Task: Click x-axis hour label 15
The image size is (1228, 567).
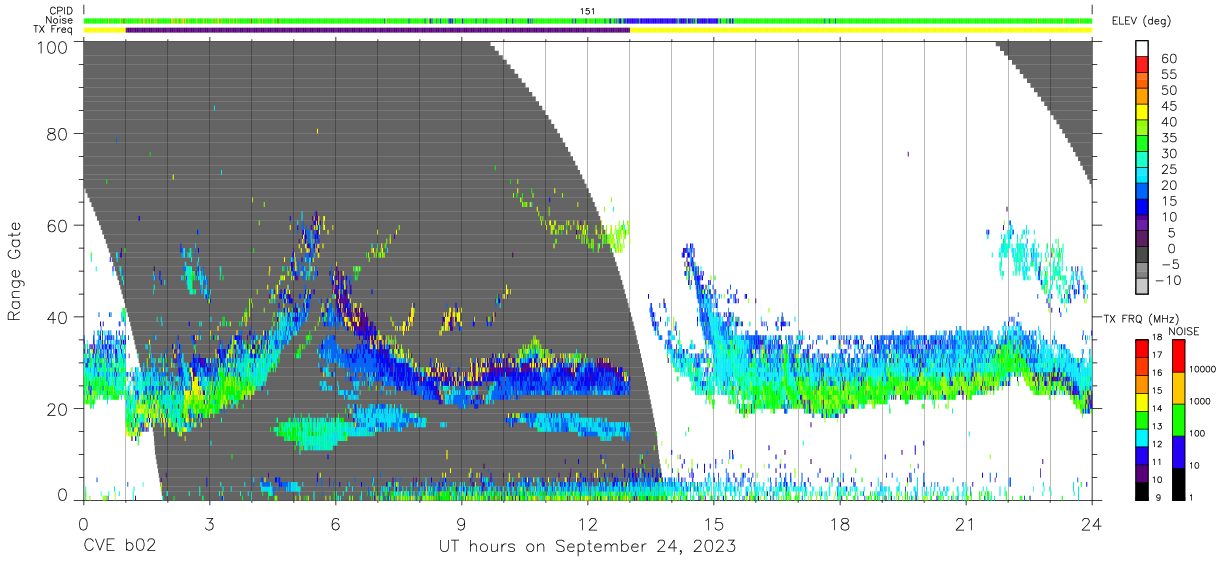Action: [x=714, y=524]
